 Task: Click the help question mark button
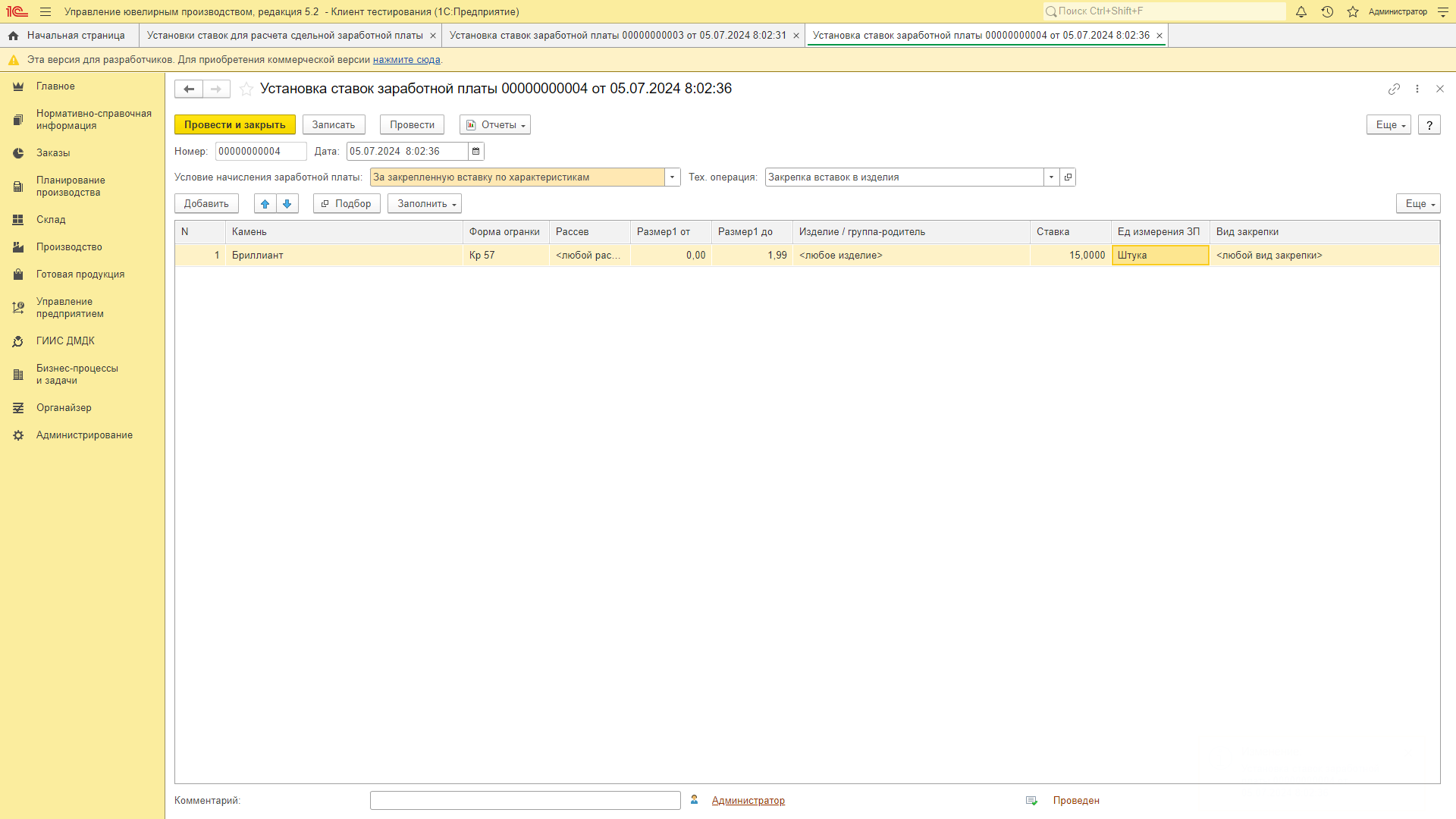tap(1429, 125)
